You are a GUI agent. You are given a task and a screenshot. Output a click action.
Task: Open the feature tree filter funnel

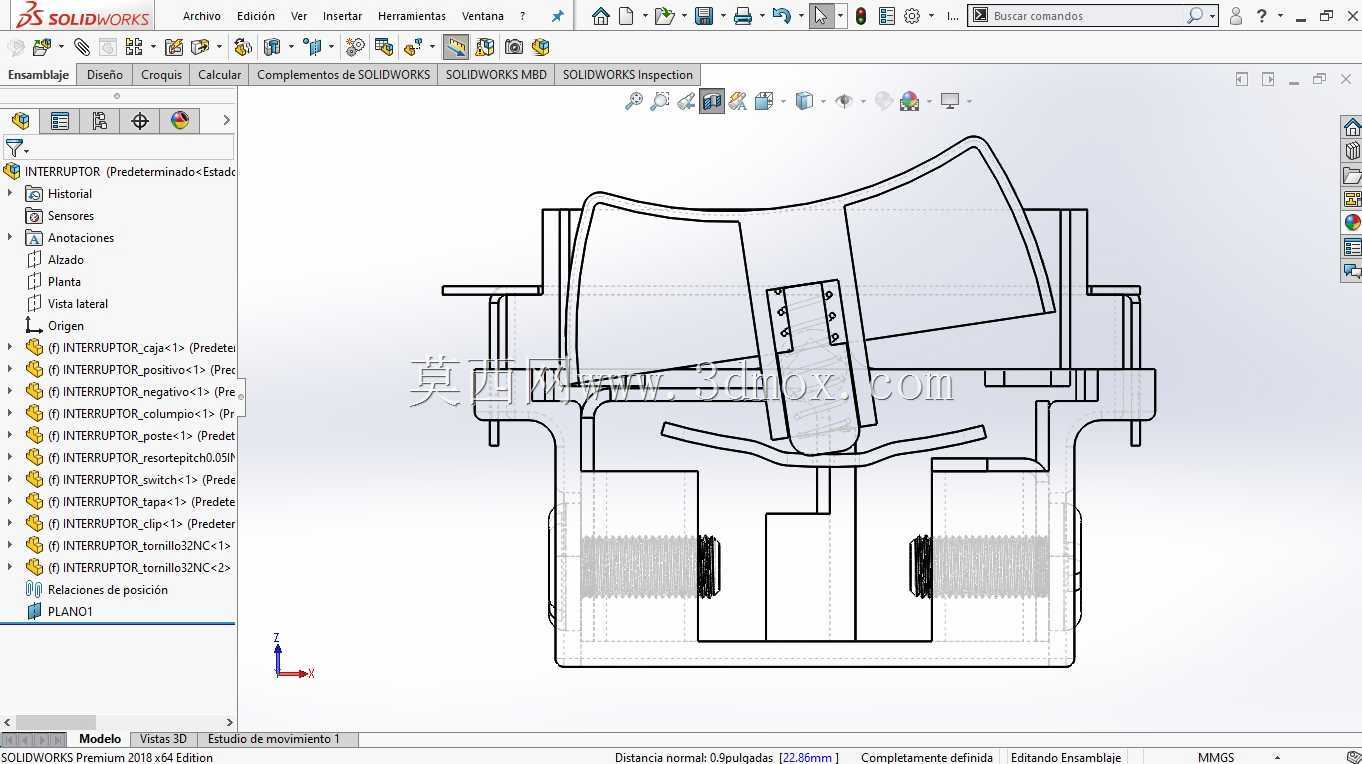pyautogui.click(x=15, y=149)
